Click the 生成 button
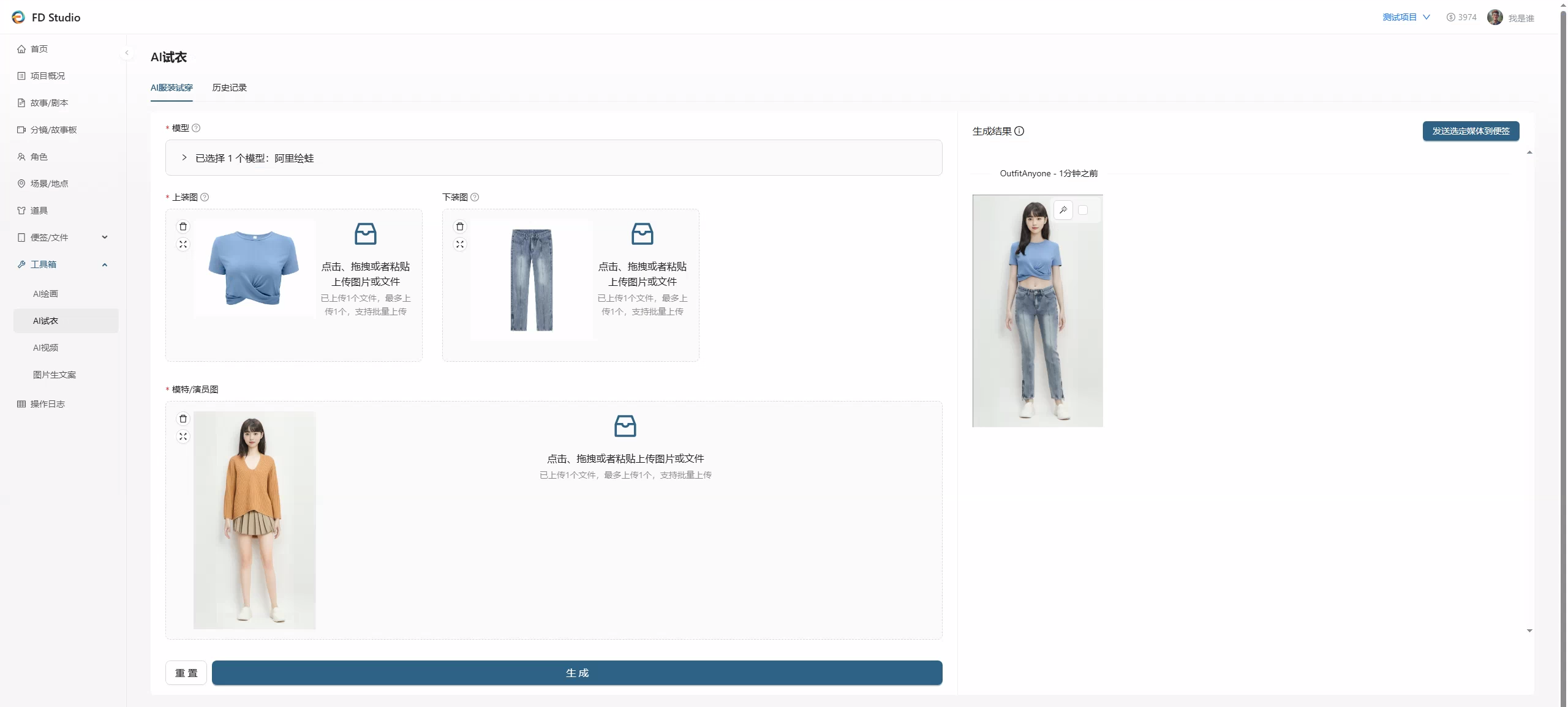Image resolution: width=1568 pixels, height=707 pixels. 577,673
